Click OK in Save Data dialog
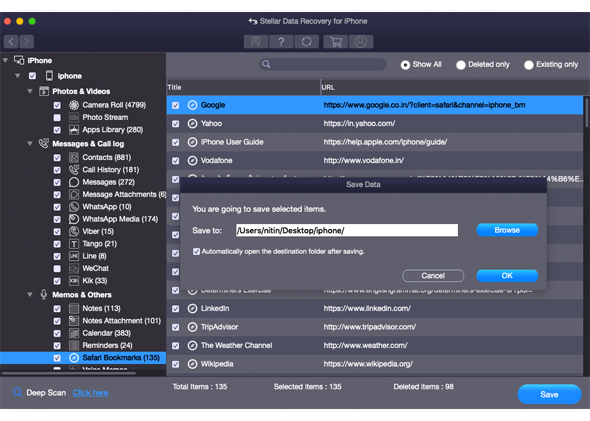The height and width of the screenshot is (421, 590). click(x=507, y=275)
